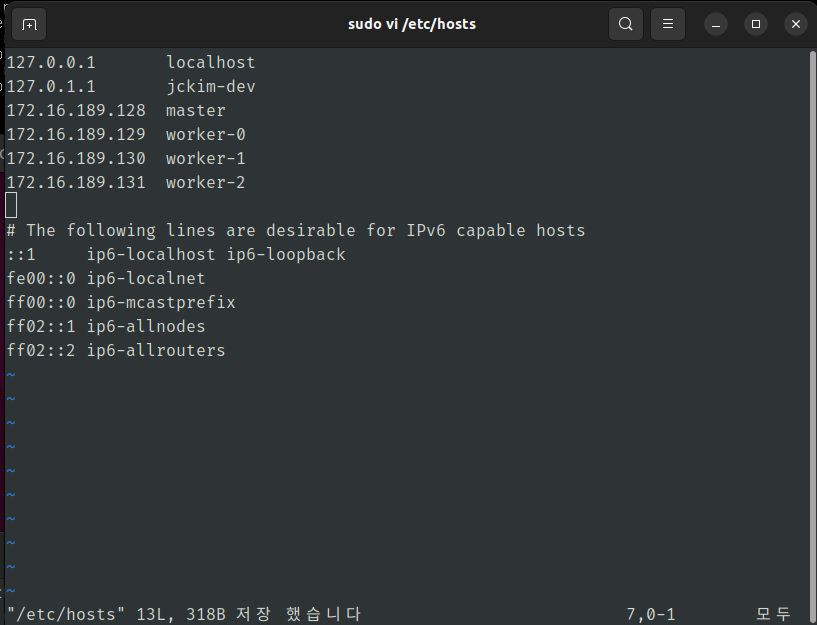
Task: Click the hostname 'master'
Action: (x=195, y=110)
